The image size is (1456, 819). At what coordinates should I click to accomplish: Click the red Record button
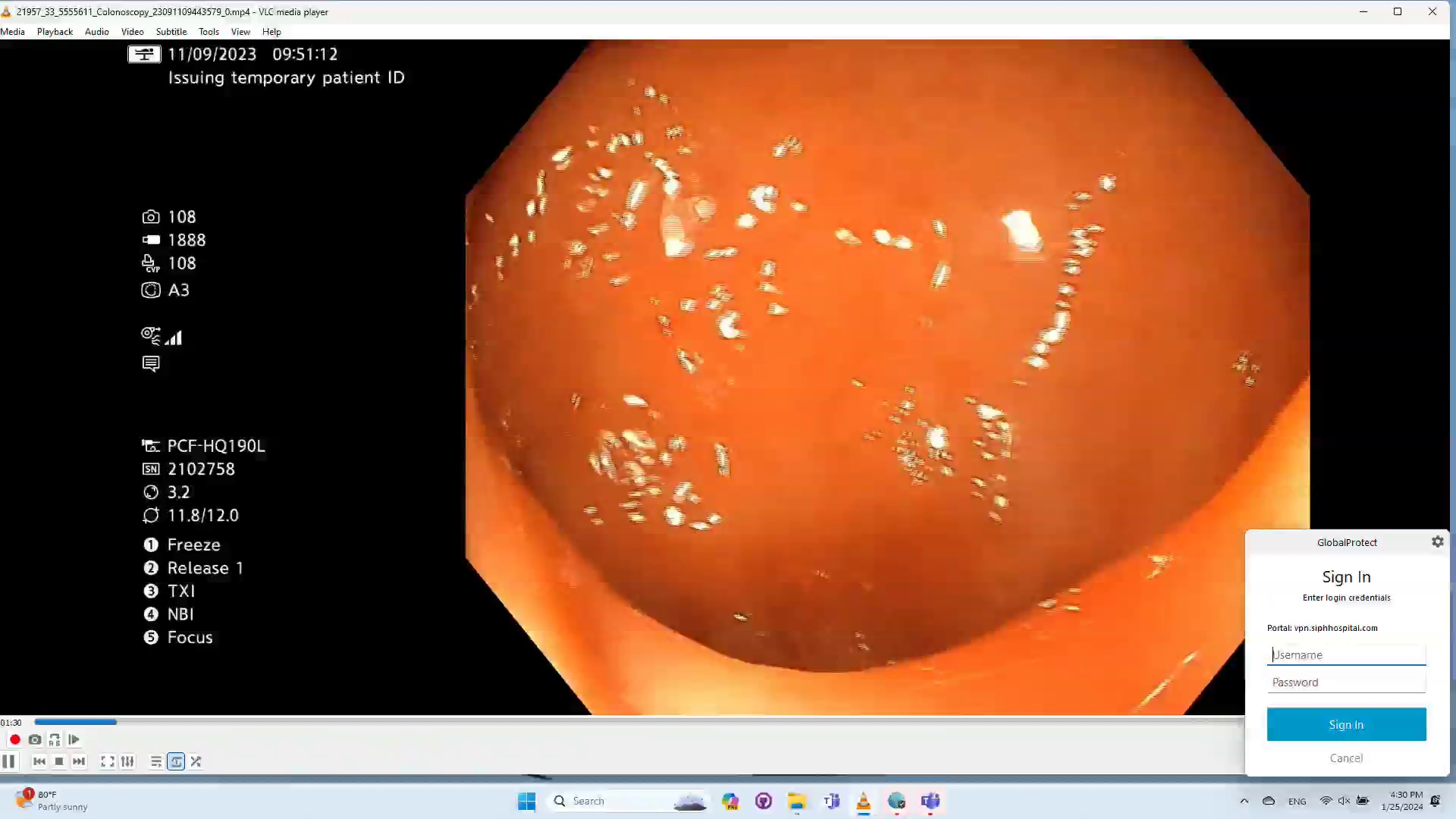(14, 739)
